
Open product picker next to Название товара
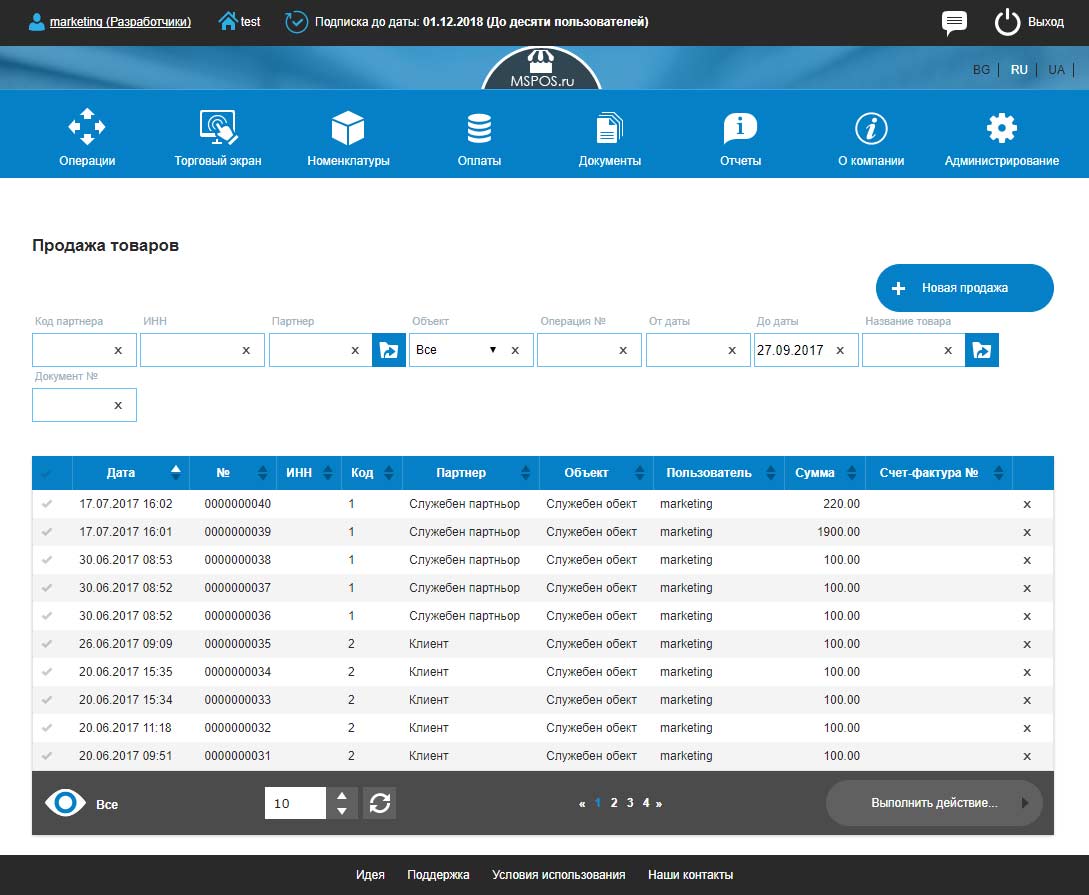[981, 350]
